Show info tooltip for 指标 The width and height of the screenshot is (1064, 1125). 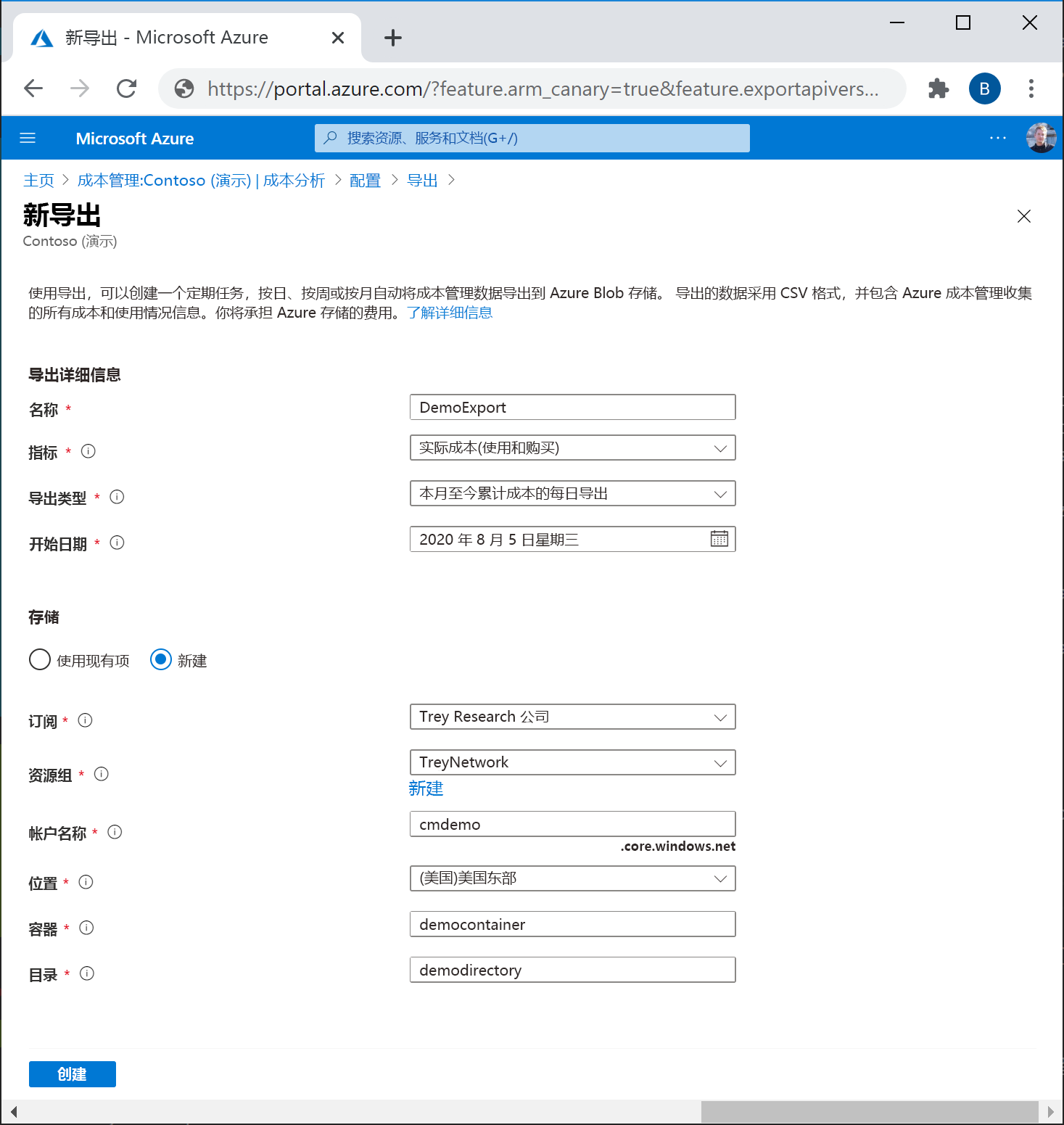click(x=88, y=451)
